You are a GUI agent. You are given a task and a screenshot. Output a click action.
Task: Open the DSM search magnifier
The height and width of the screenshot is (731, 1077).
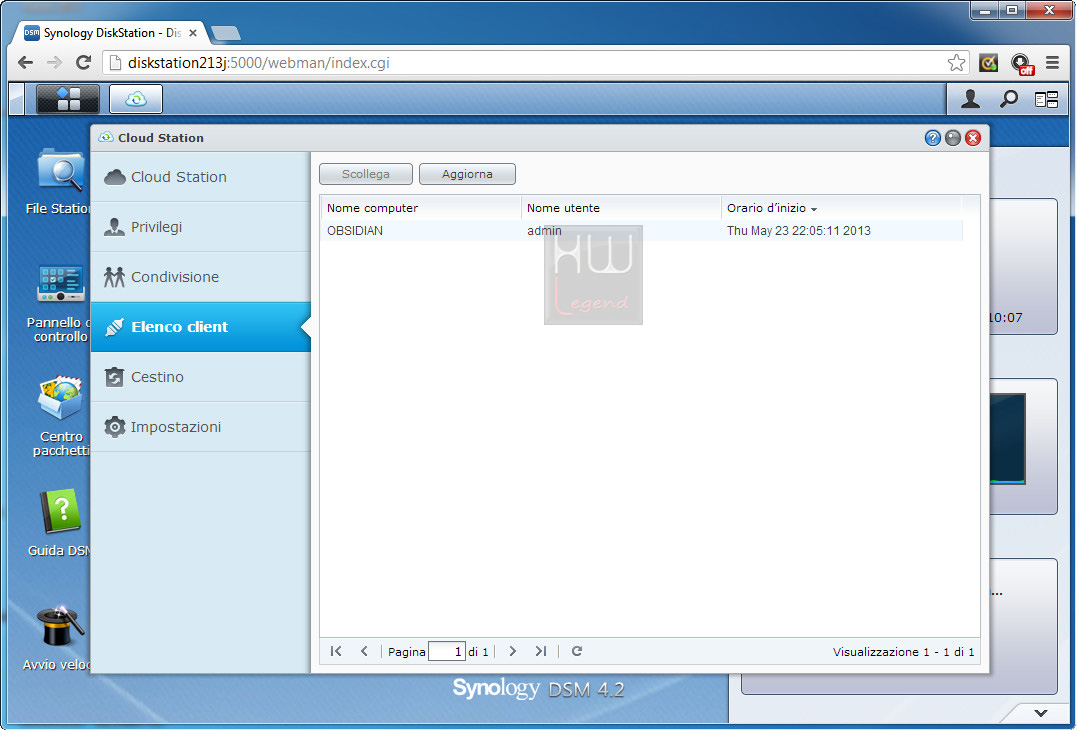(x=1008, y=99)
